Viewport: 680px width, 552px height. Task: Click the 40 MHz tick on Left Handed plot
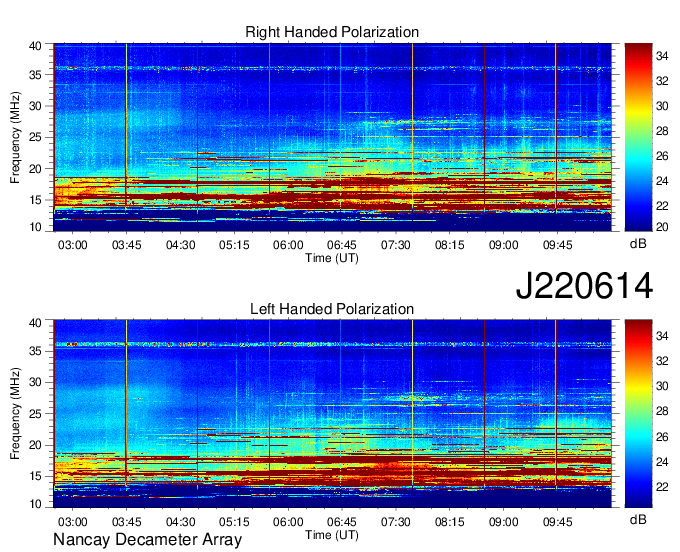(x=35, y=323)
